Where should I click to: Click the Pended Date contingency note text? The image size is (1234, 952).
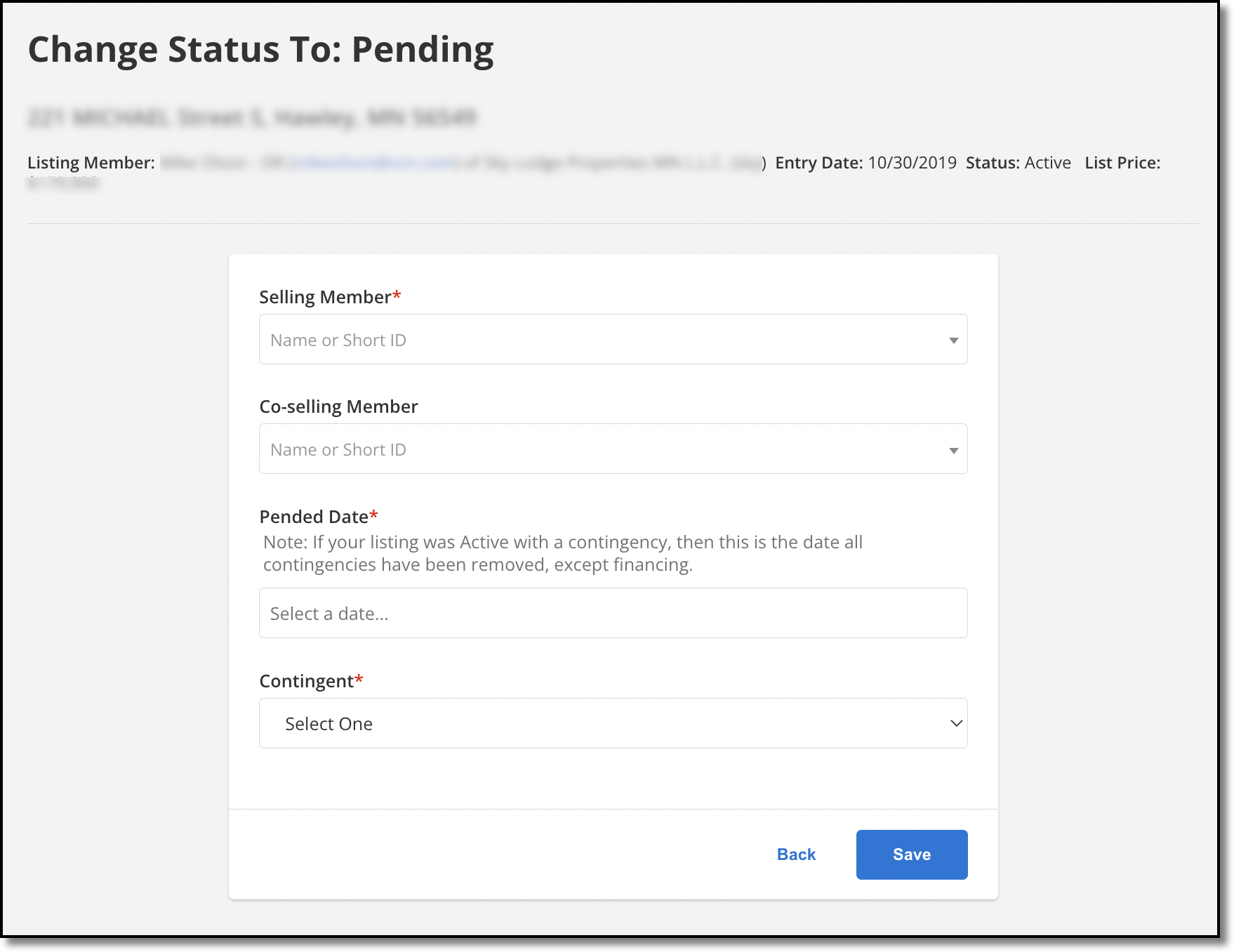coord(563,553)
